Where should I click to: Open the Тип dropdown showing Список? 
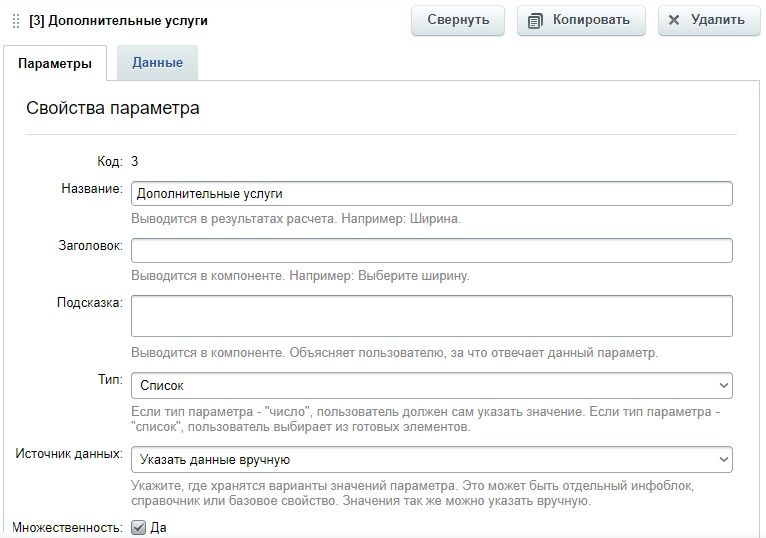pos(431,386)
